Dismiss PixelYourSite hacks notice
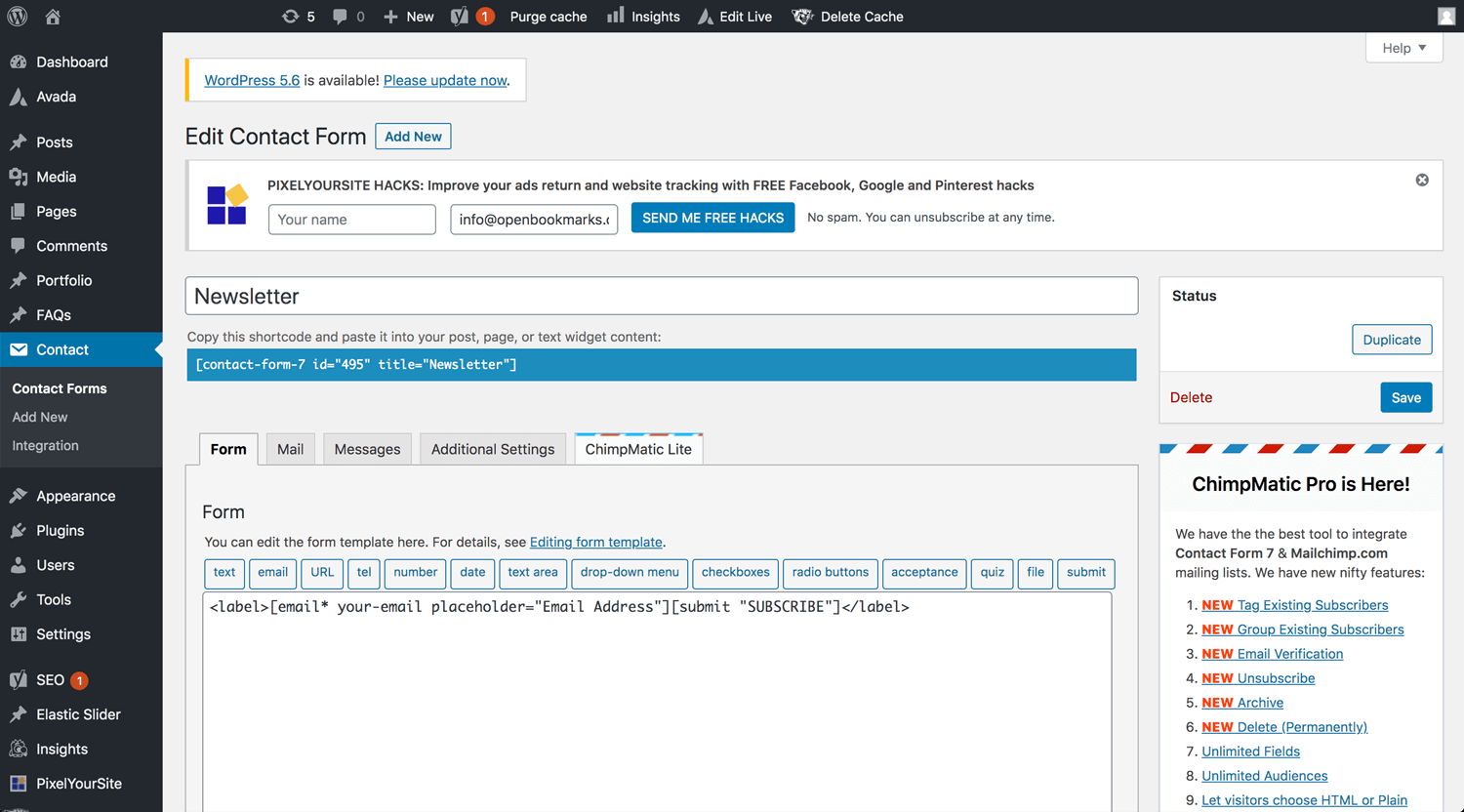Image resolution: width=1464 pixels, height=812 pixels. pyautogui.click(x=1422, y=180)
